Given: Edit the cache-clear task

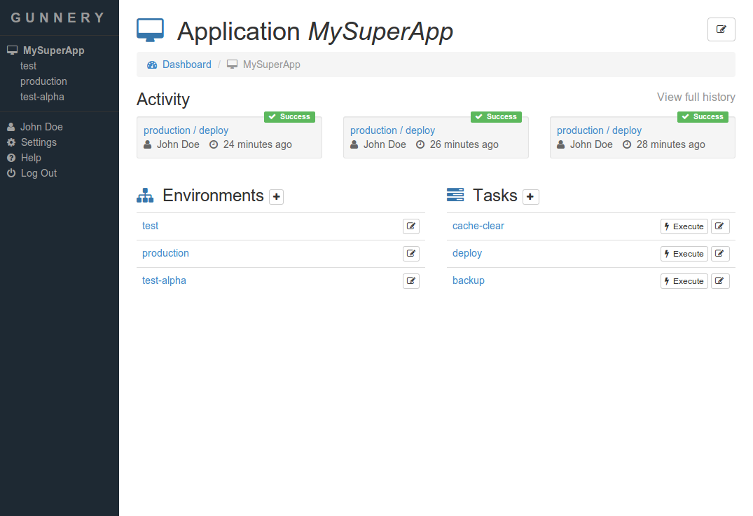Looking at the screenshot, I should (x=720, y=226).
